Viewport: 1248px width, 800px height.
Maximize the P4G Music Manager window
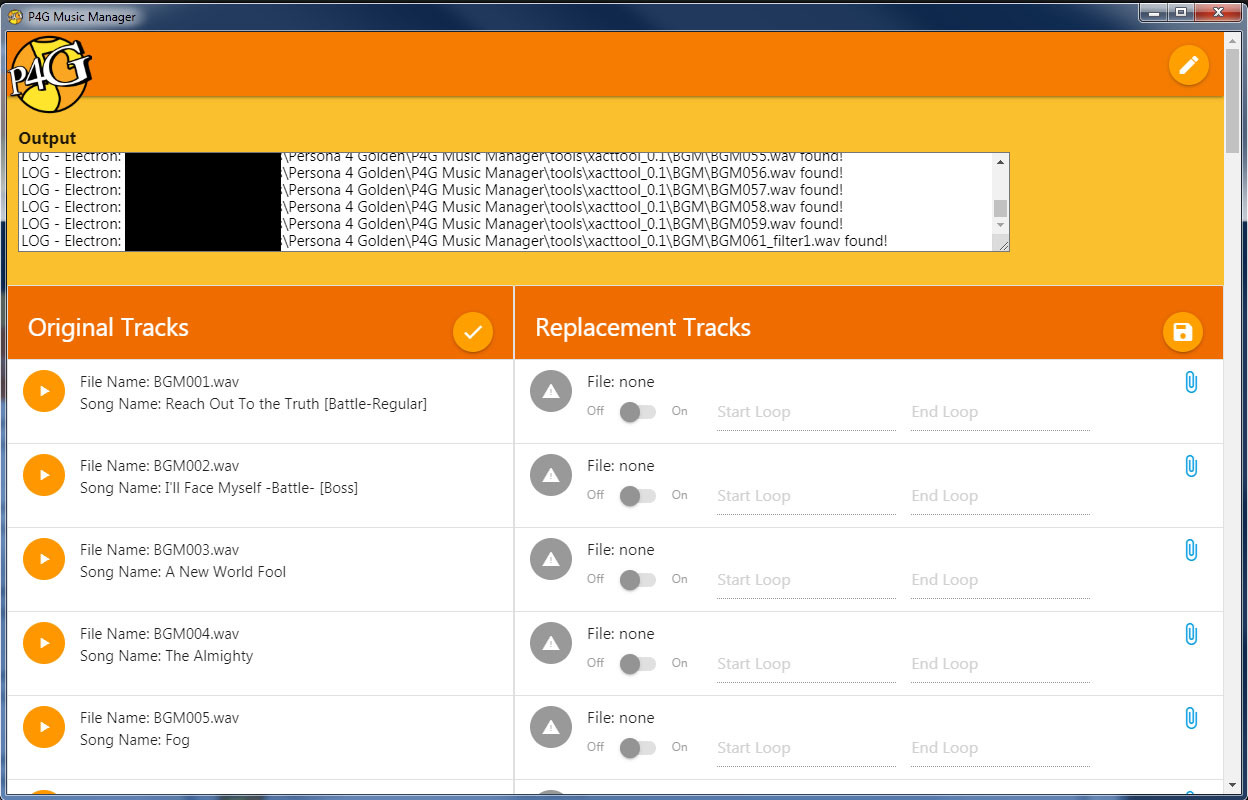coord(1181,12)
